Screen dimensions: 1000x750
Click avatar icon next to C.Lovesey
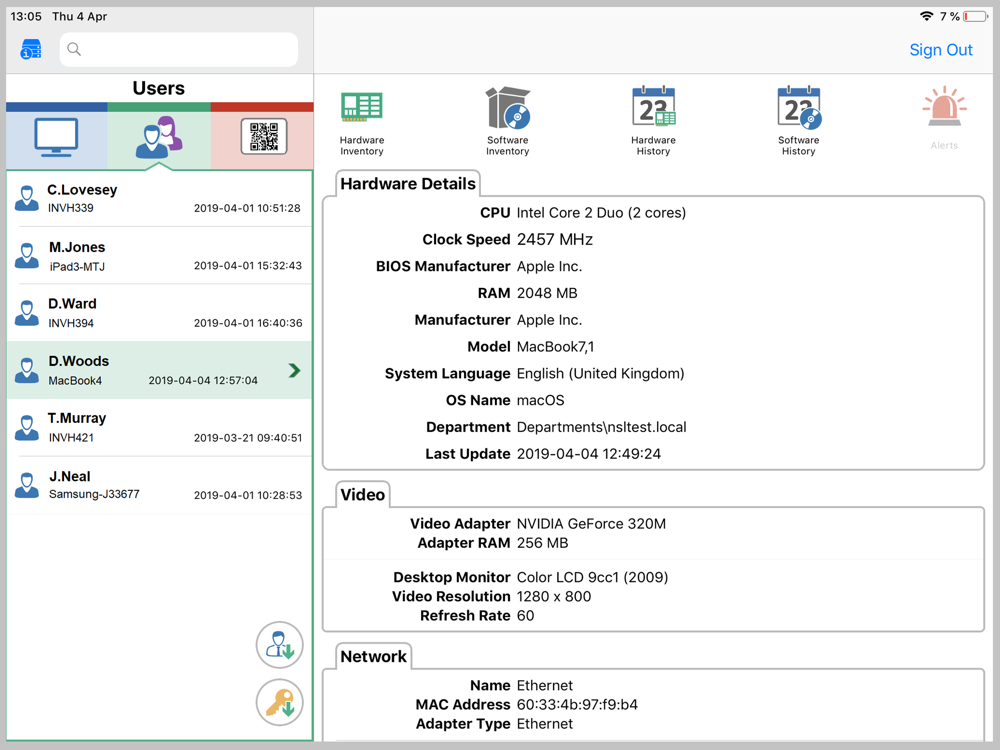[27, 198]
